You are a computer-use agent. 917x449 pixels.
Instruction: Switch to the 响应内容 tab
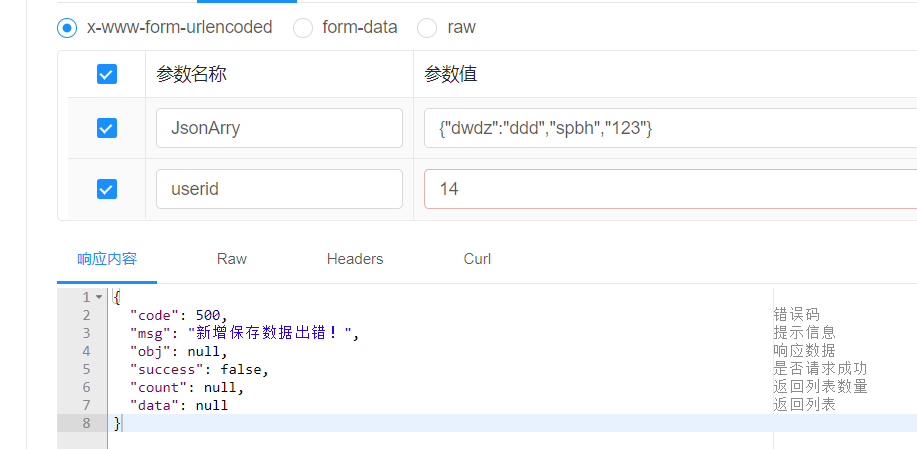(x=107, y=259)
